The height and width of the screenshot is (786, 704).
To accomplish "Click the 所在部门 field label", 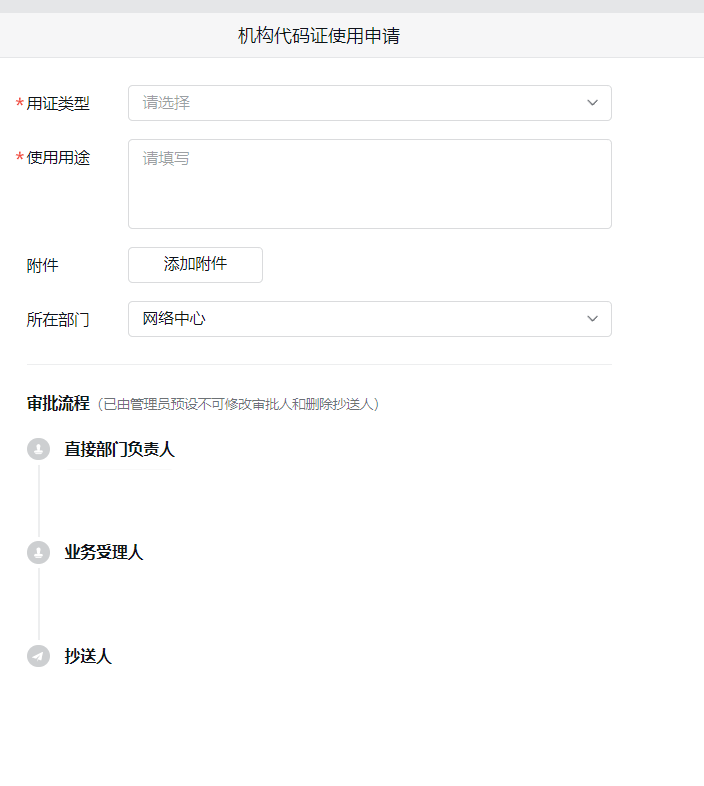I will (58, 319).
